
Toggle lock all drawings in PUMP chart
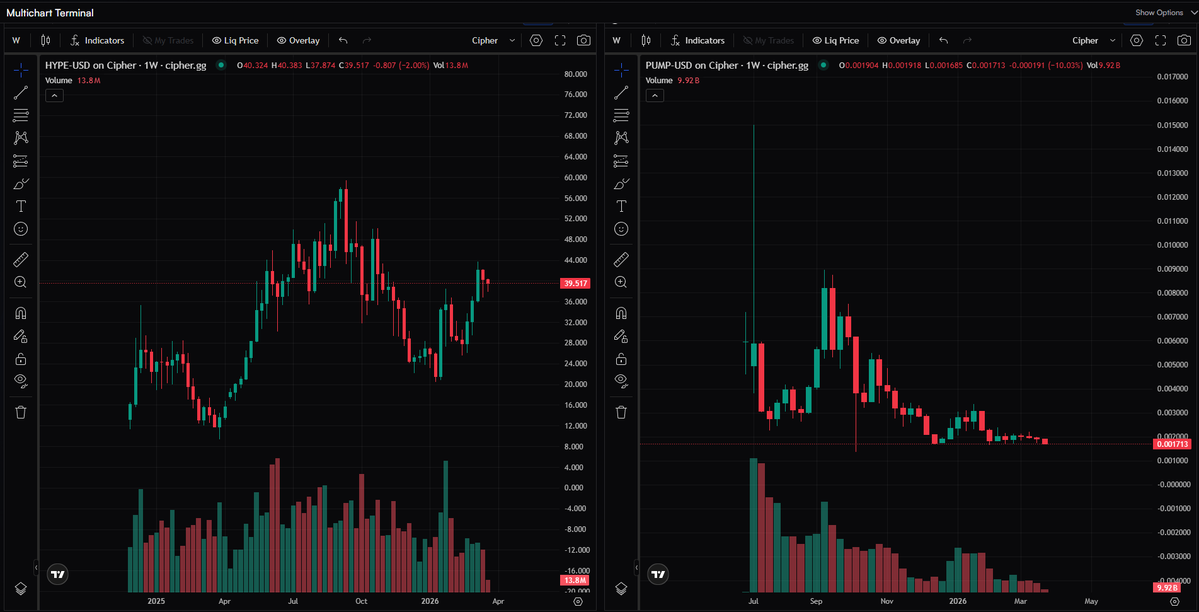click(x=621, y=359)
